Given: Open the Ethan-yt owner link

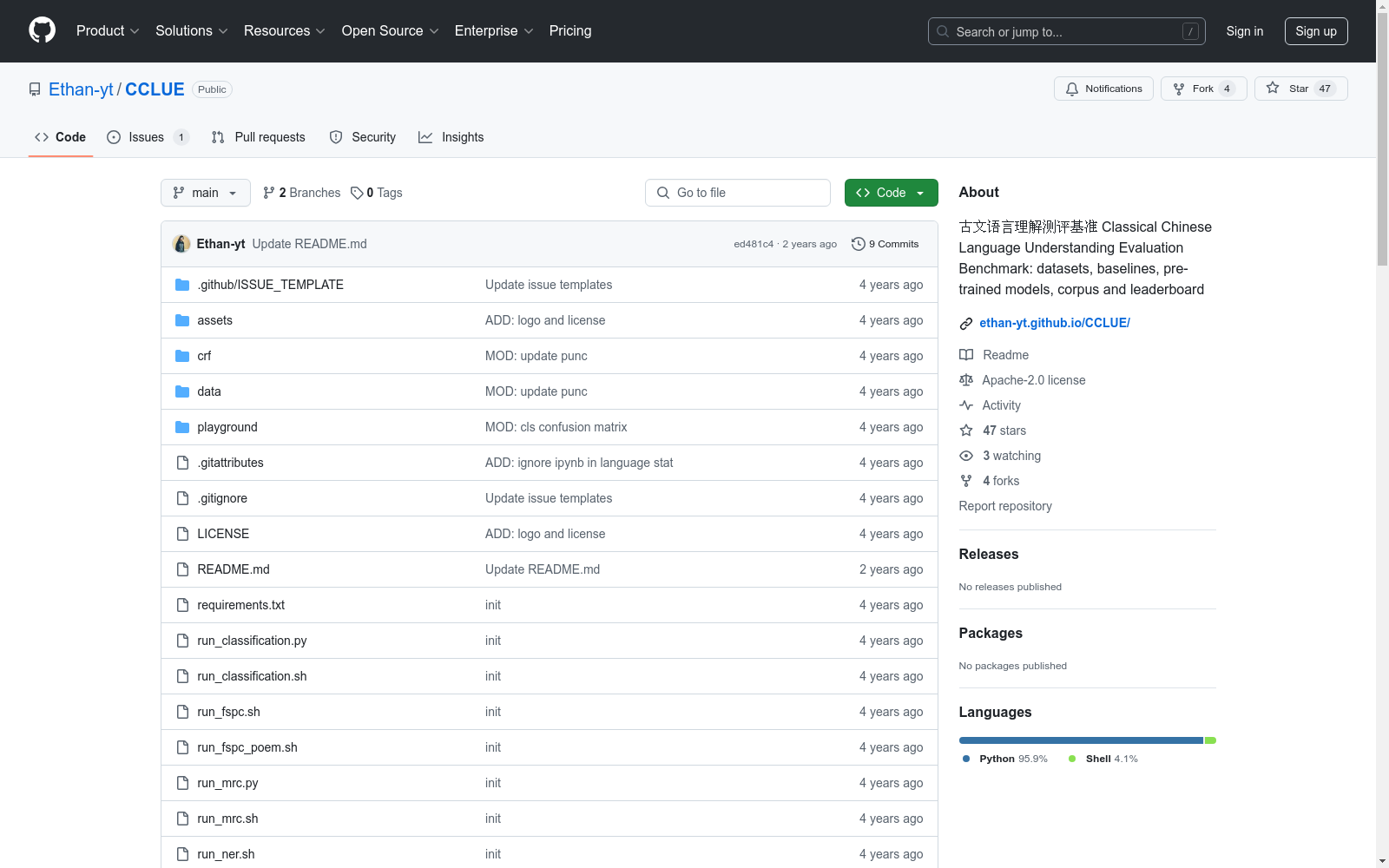Looking at the screenshot, I should click(x=81, y=89).
